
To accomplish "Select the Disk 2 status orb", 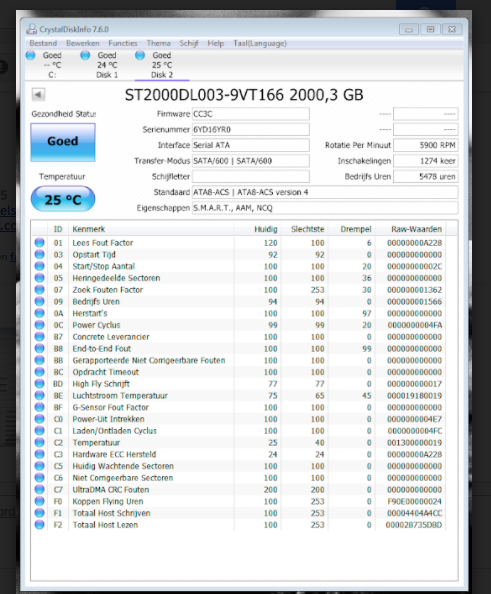I will point(140,55).
